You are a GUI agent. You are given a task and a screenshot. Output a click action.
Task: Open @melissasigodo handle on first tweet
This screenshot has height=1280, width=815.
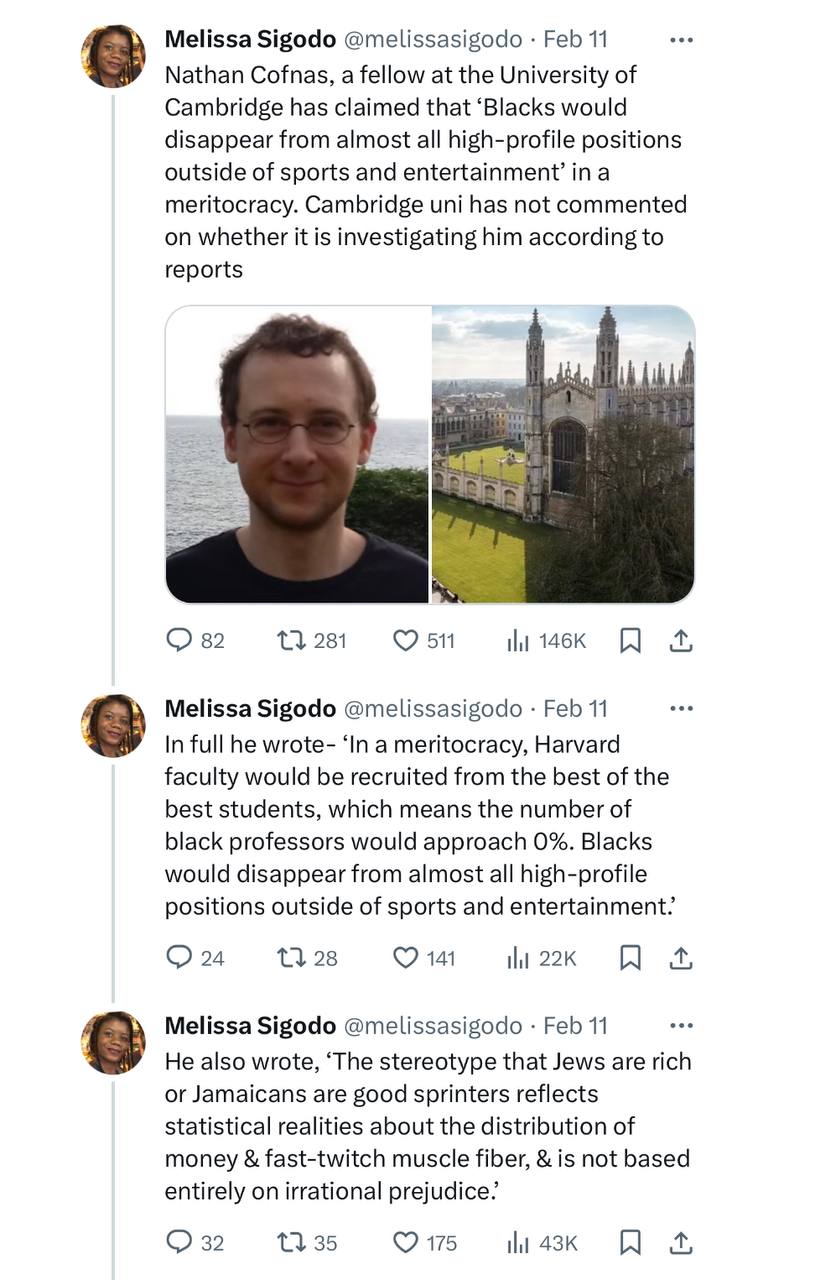pyautogui.click(x=432, y=39)
